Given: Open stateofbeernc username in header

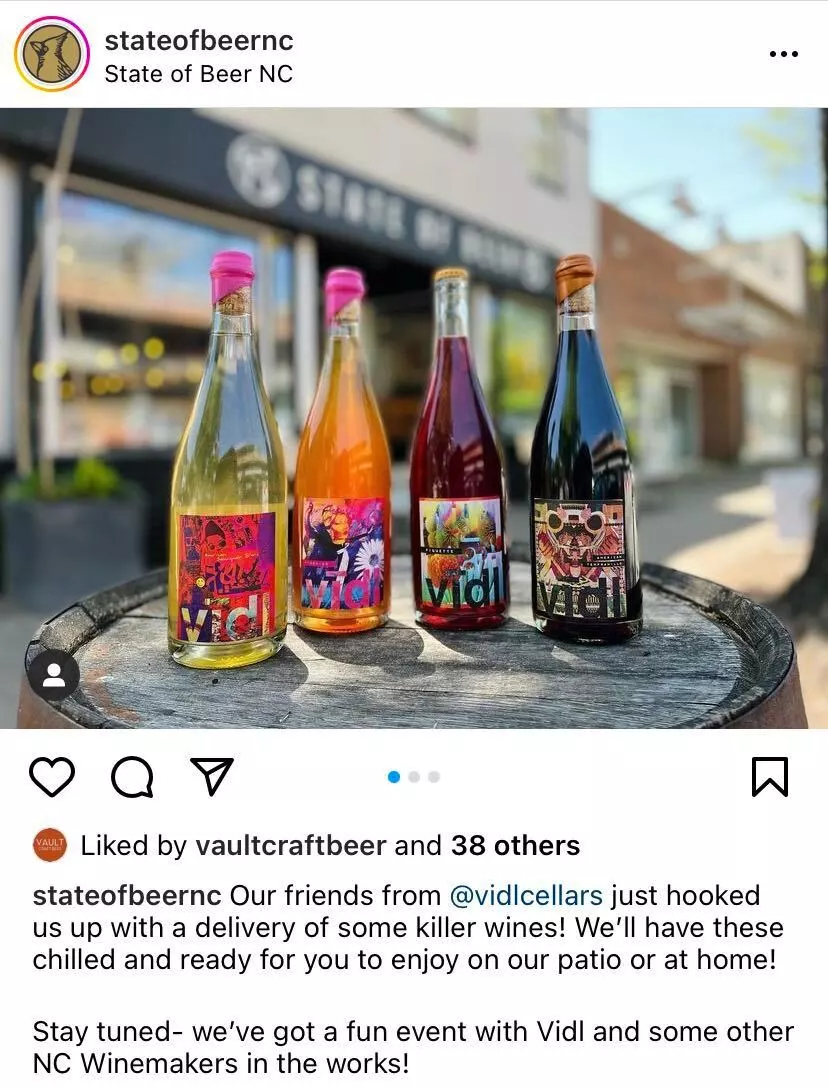Looking at the screenshot, I should pyautogui.click(x=199, y=40).
